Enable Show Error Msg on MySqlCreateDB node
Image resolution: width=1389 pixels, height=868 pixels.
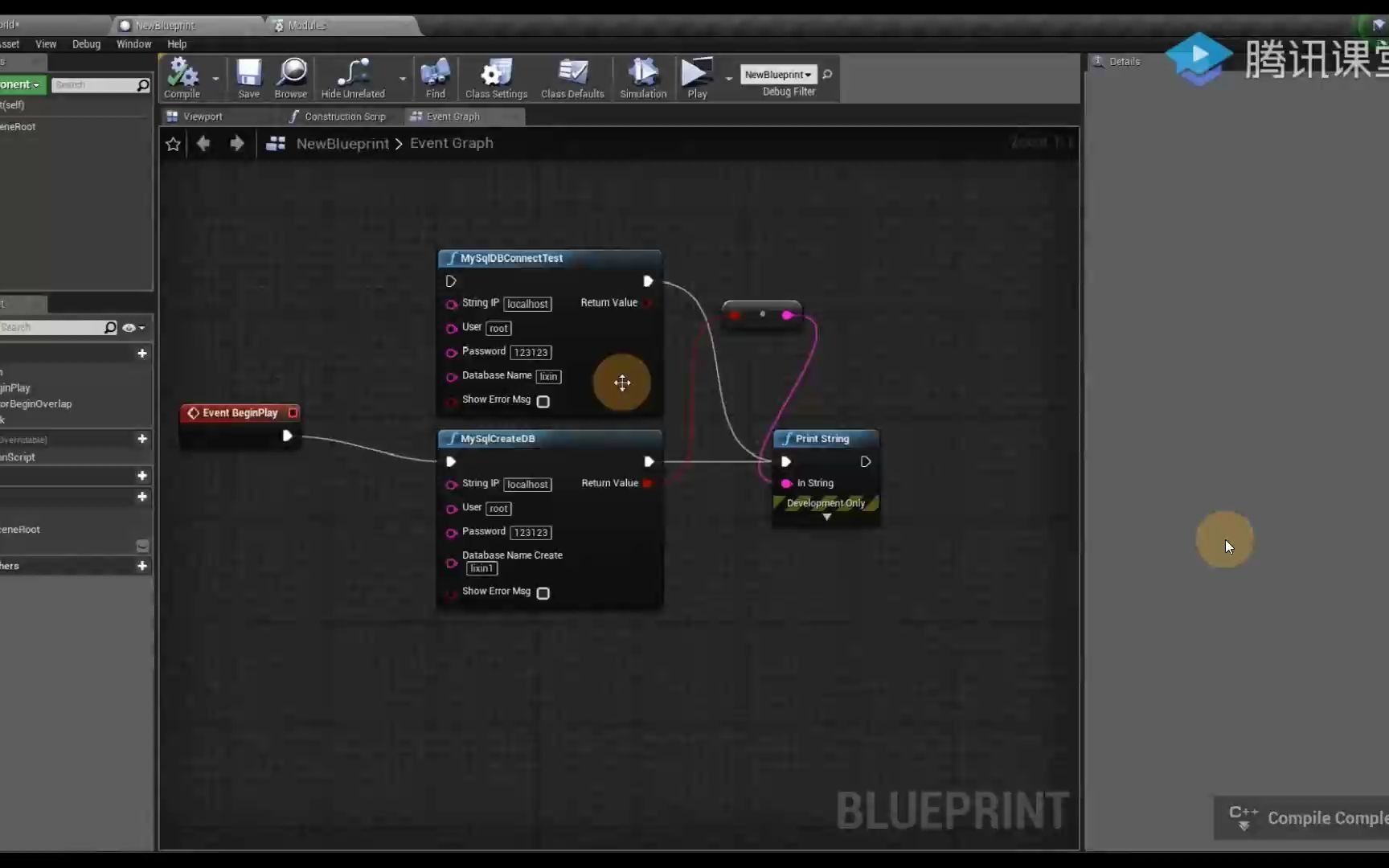[x=543, y=593]
